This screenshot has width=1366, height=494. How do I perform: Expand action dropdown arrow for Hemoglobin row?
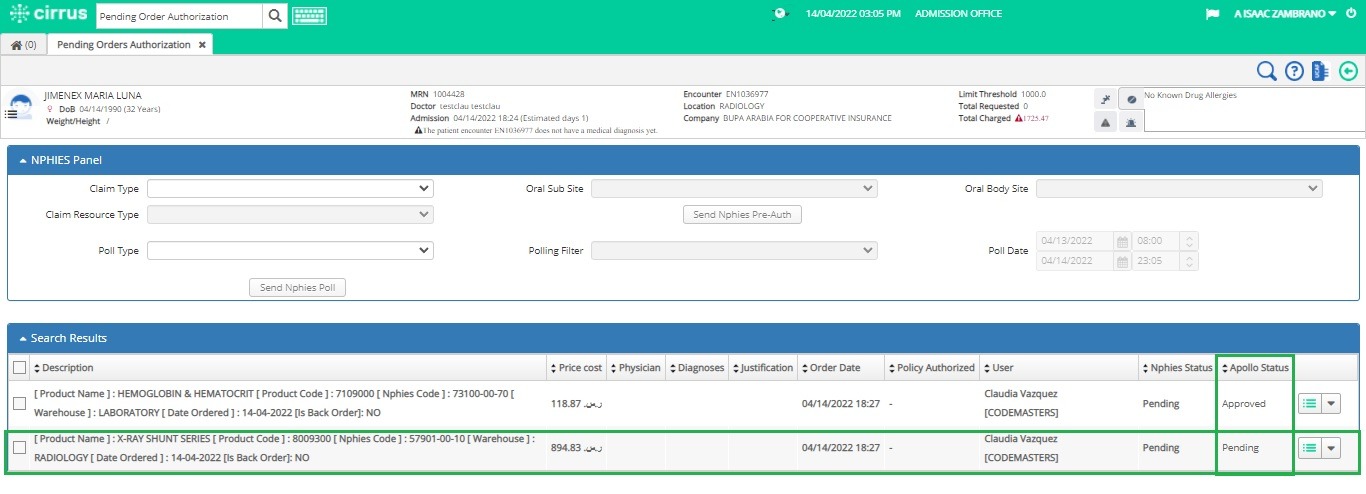(x=1331, y=403)
